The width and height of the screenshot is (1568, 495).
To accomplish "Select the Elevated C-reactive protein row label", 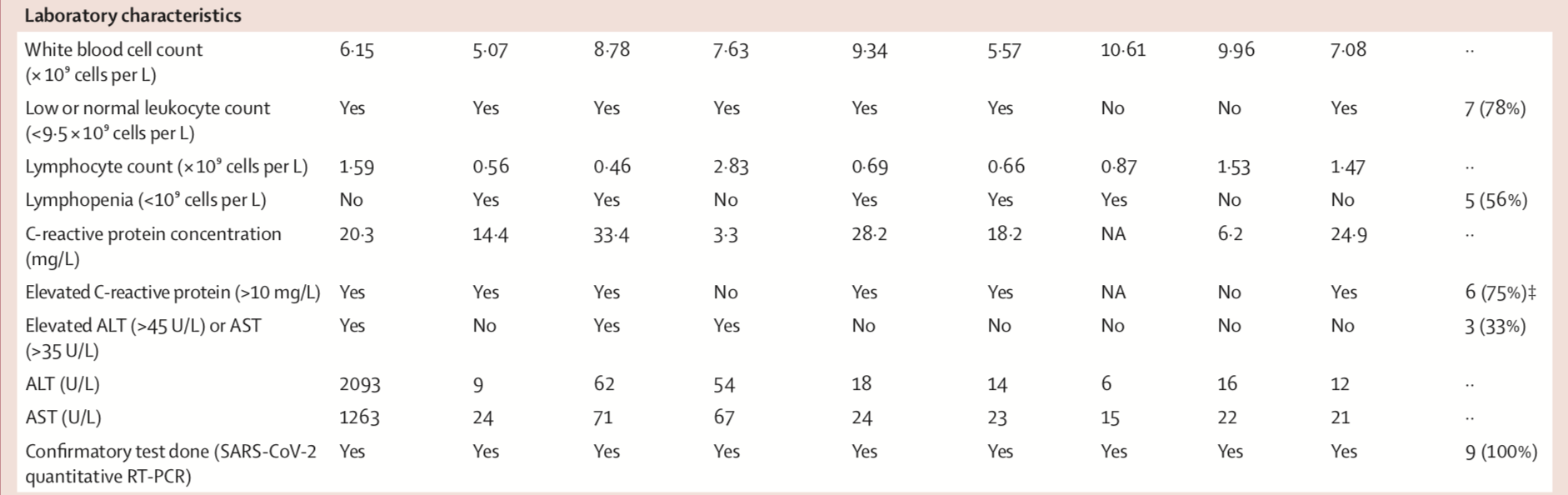I will click(172, 292).
